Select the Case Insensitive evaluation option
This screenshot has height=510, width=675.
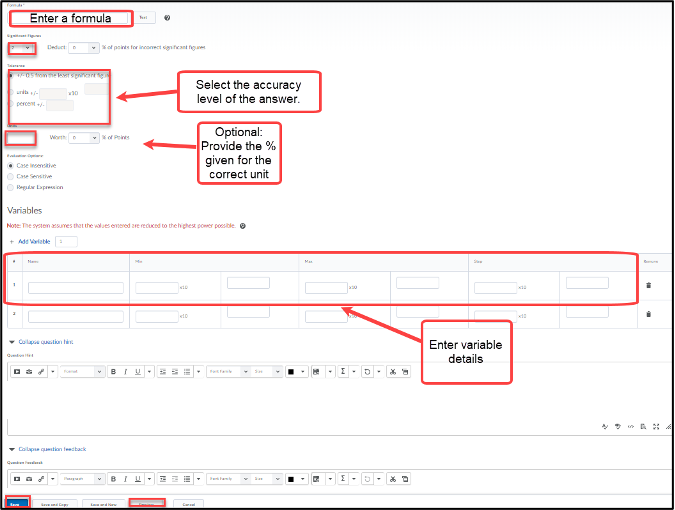(11, 165)
